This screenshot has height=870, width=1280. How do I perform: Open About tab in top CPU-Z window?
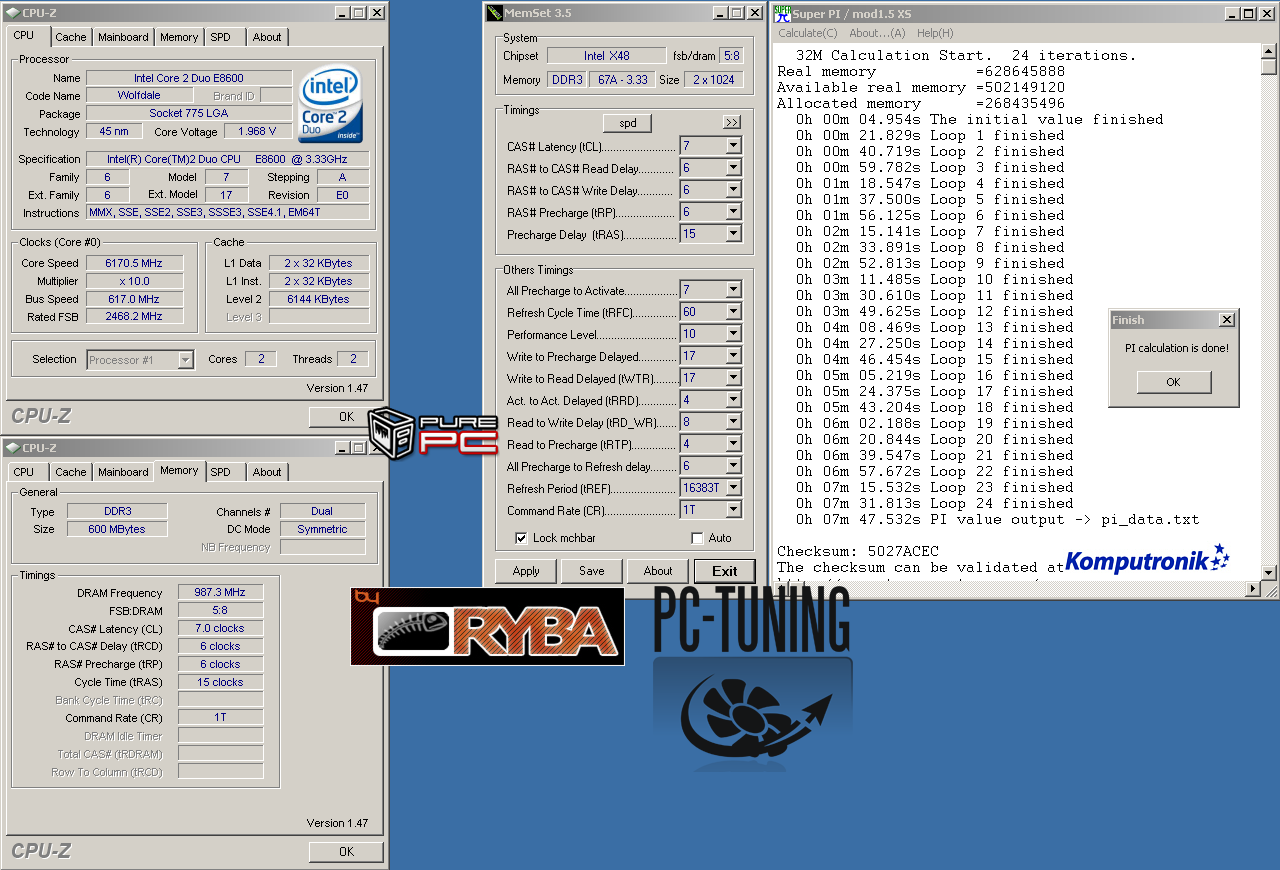pos(267,37)
